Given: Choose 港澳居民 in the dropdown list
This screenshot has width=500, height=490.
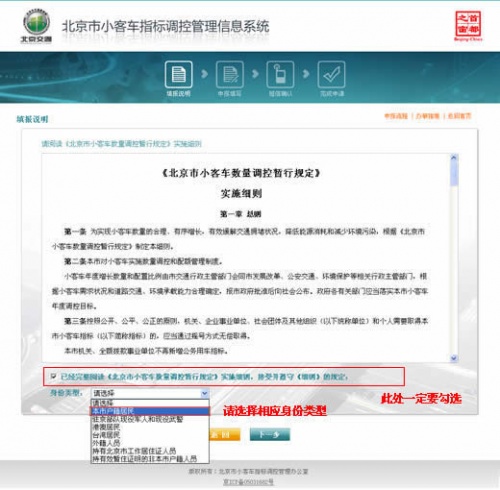Looking at the screenshot, I should coord(150,427).
